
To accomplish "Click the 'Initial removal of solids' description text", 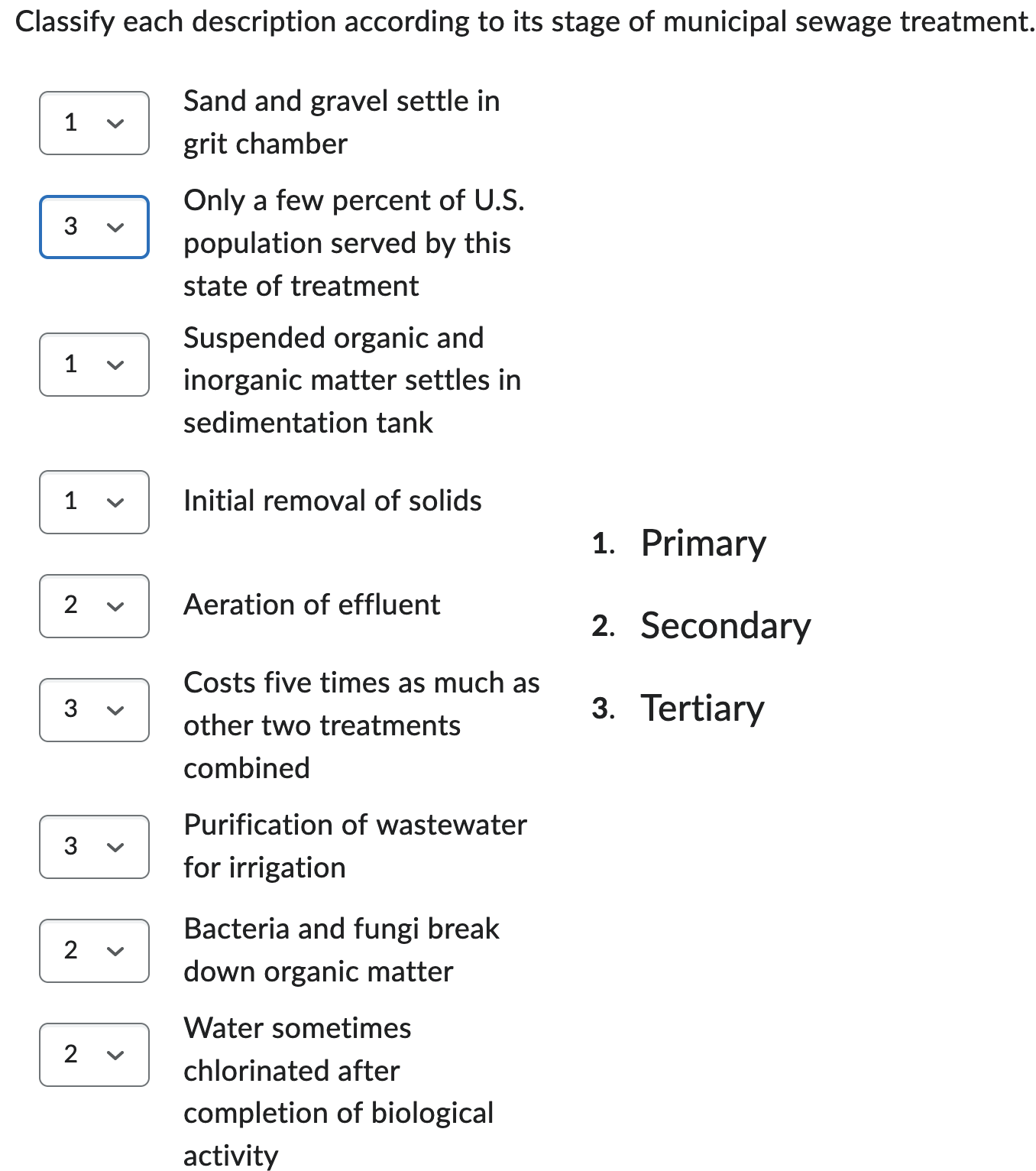I will tap(332, 501).
